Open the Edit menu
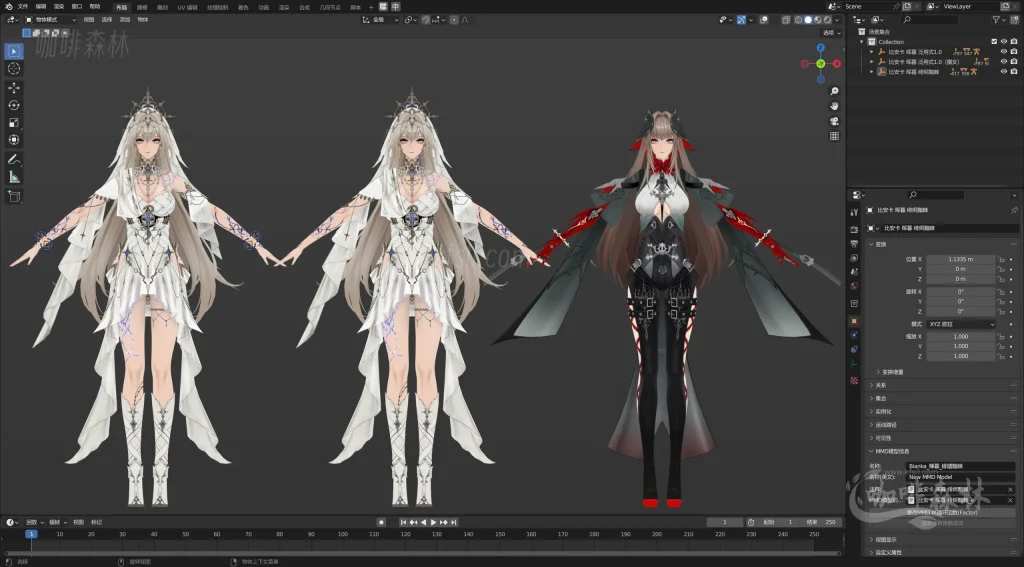The height and width of the screenshot is (567, 1024). [x=41, y=7]
